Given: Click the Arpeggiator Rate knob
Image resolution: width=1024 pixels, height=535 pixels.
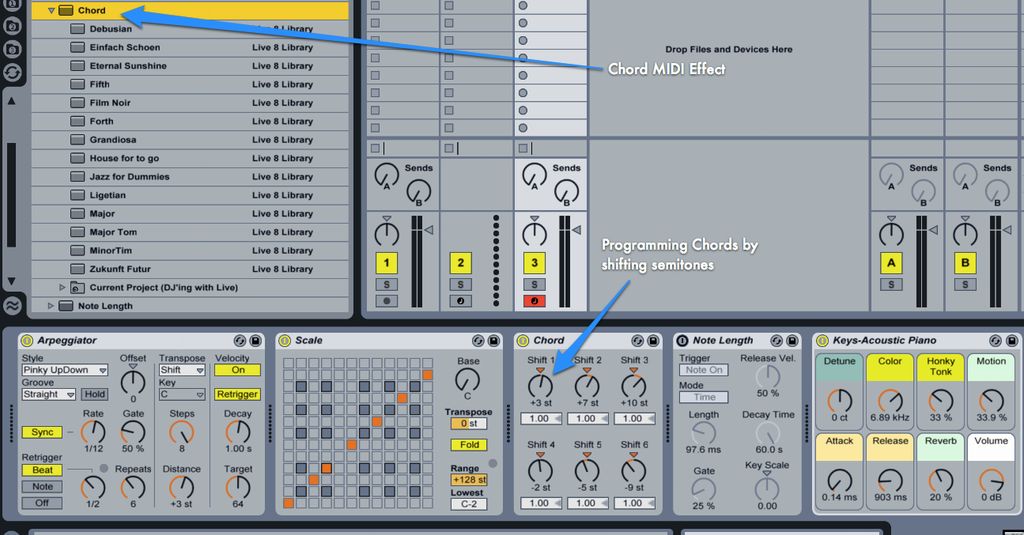Looking at the screenshot, I should tap(93, 431).
